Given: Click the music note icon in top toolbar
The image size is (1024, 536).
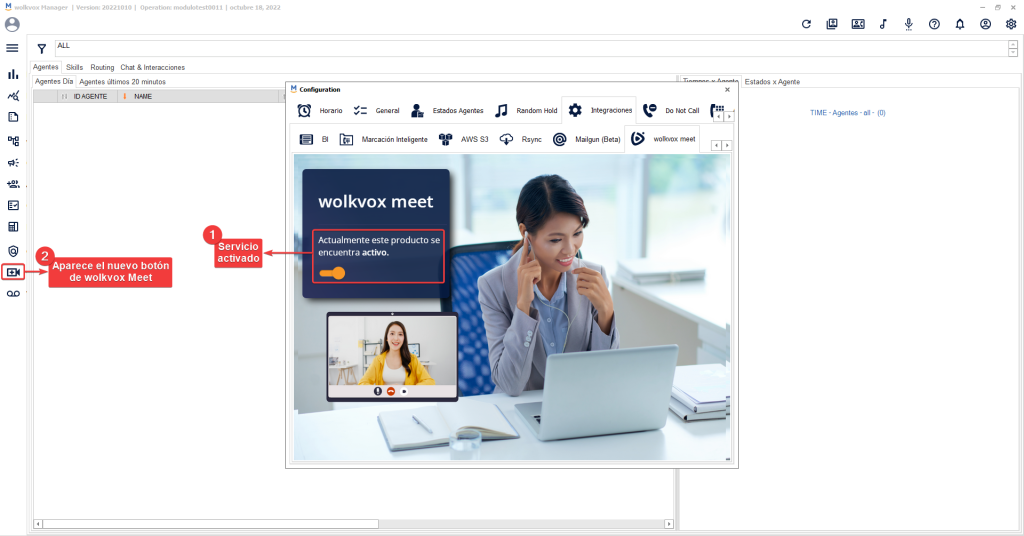Looking at the screenshot, I should tap(883, 24).
